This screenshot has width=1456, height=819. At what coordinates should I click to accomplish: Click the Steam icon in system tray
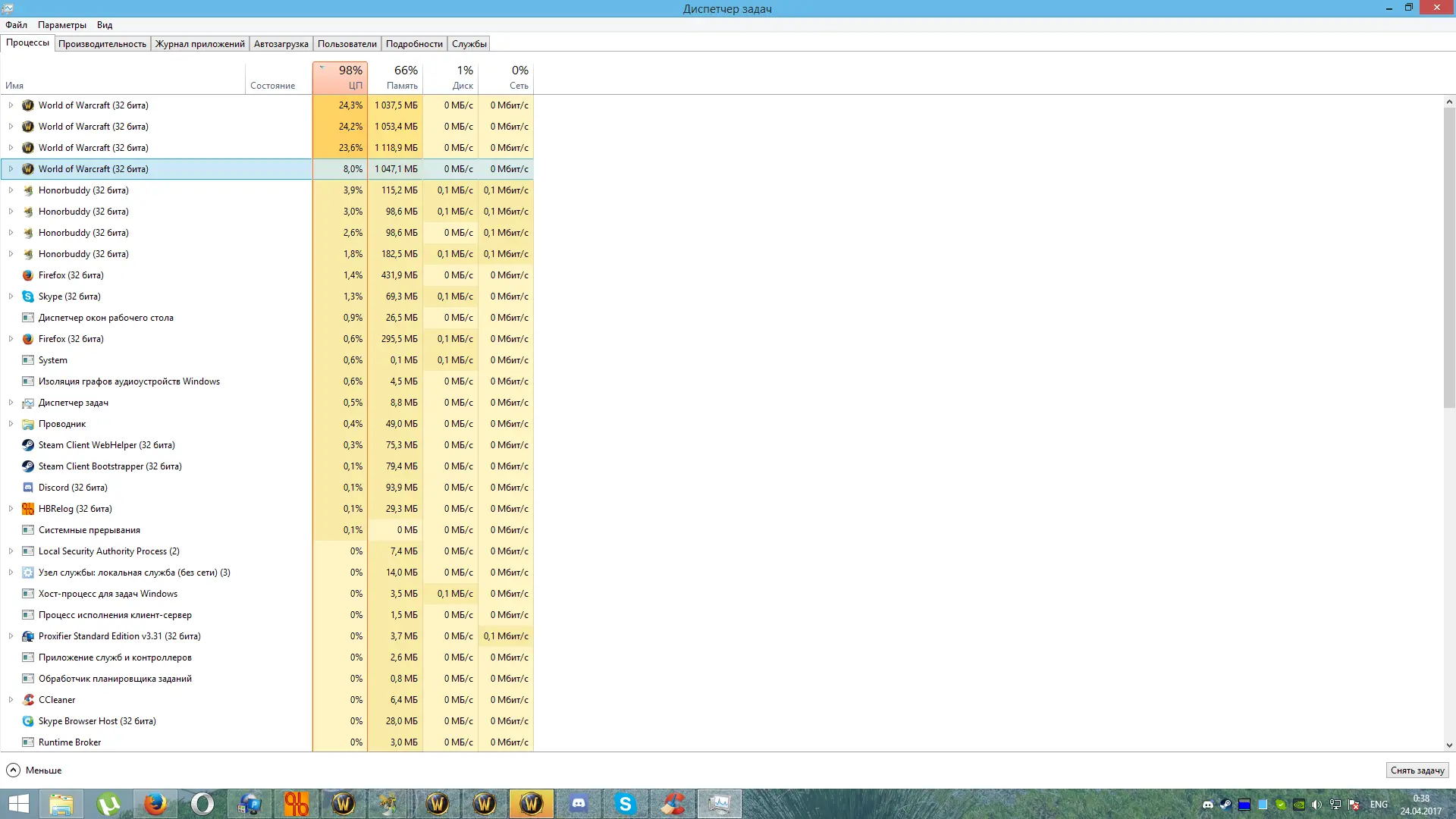pos(1225,805)
